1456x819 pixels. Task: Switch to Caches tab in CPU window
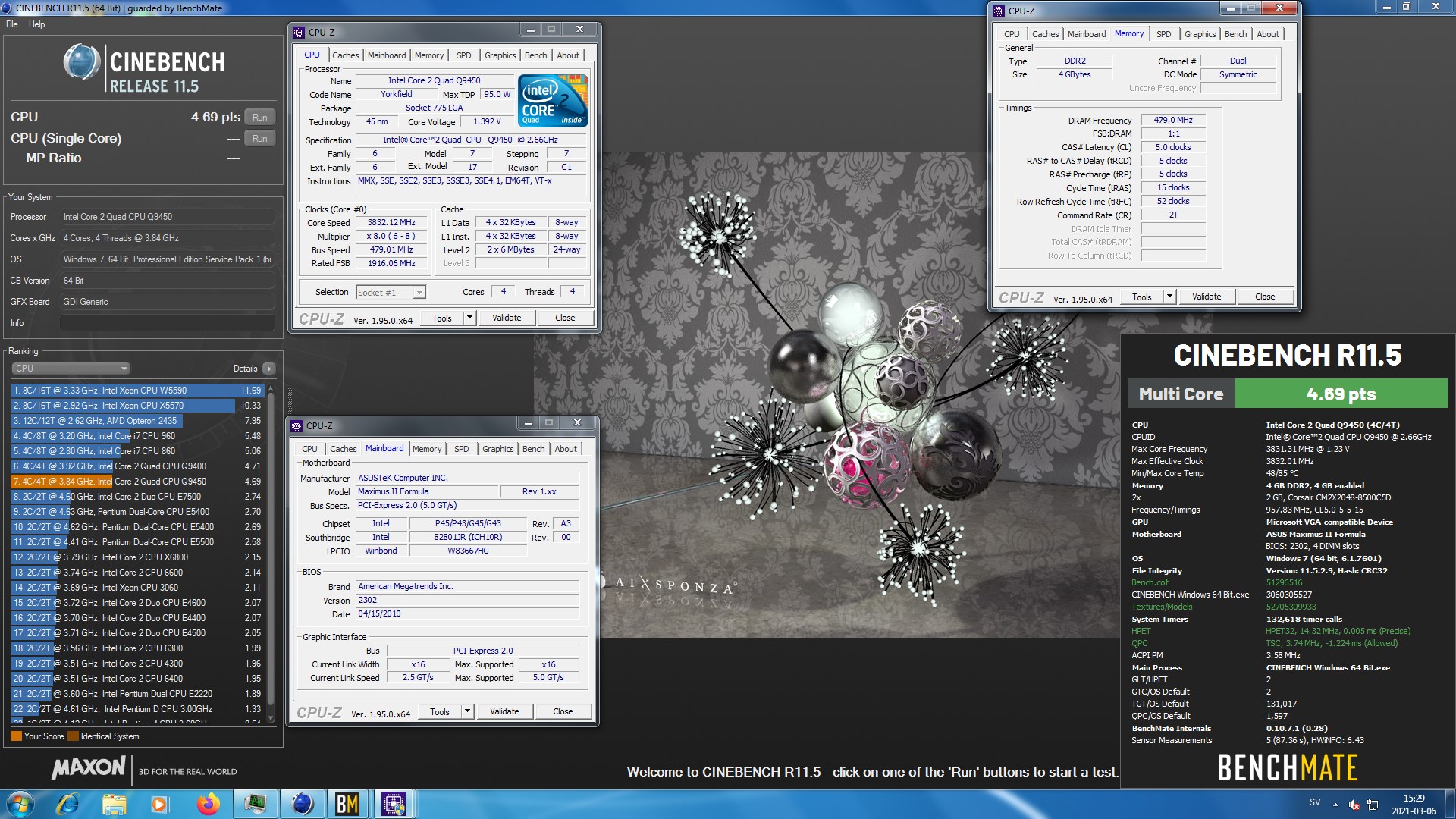tap(345, 55)
